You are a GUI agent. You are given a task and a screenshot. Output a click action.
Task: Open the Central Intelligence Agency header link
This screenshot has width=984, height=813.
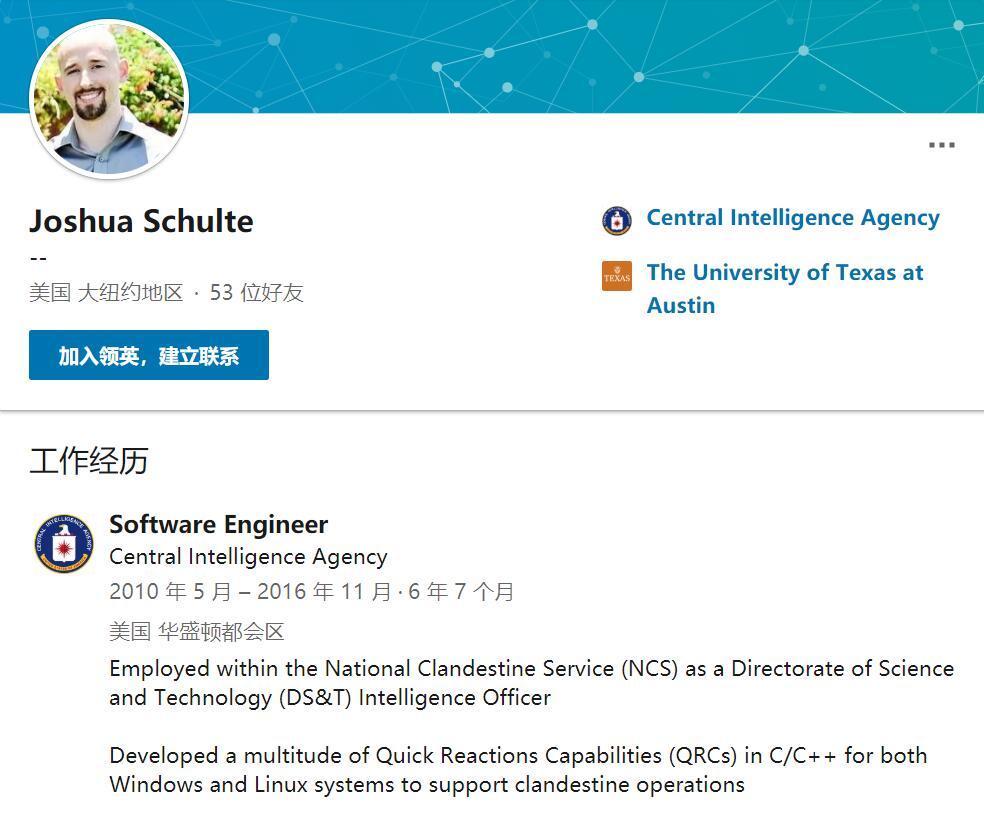point(793,218)
